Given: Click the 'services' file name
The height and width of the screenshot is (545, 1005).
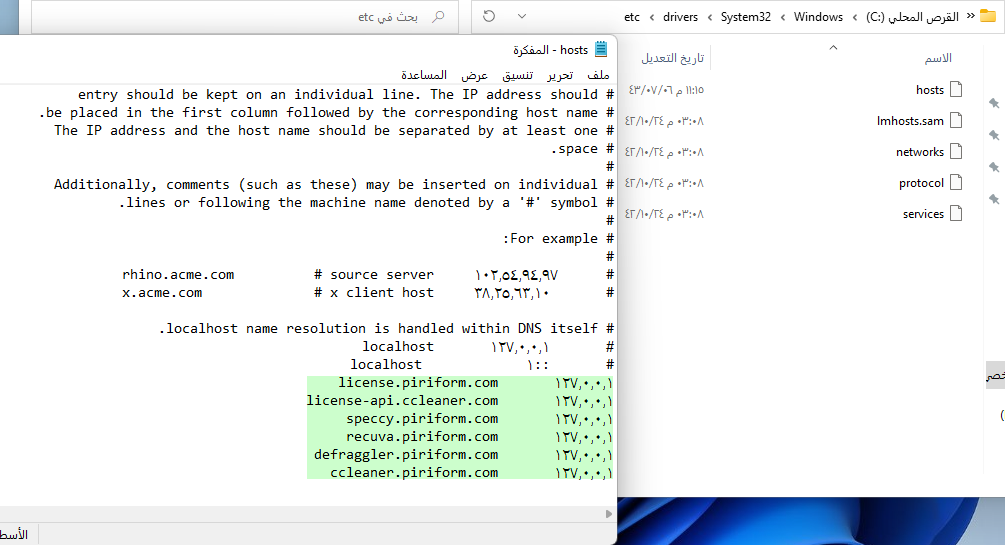Looking at the screenshot, I should (x=923, y=214).
